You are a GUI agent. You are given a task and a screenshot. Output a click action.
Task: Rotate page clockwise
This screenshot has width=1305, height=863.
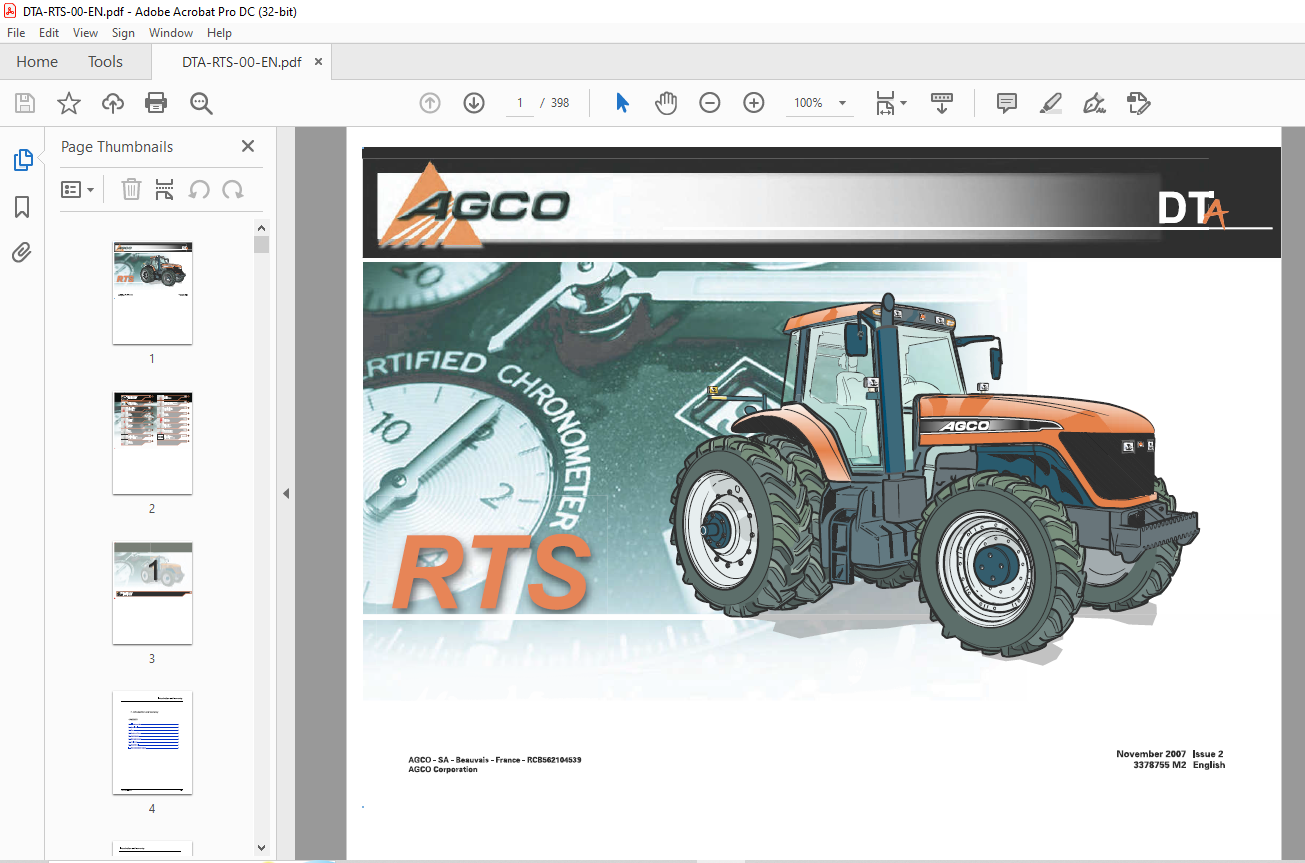[x=233, y=189]
